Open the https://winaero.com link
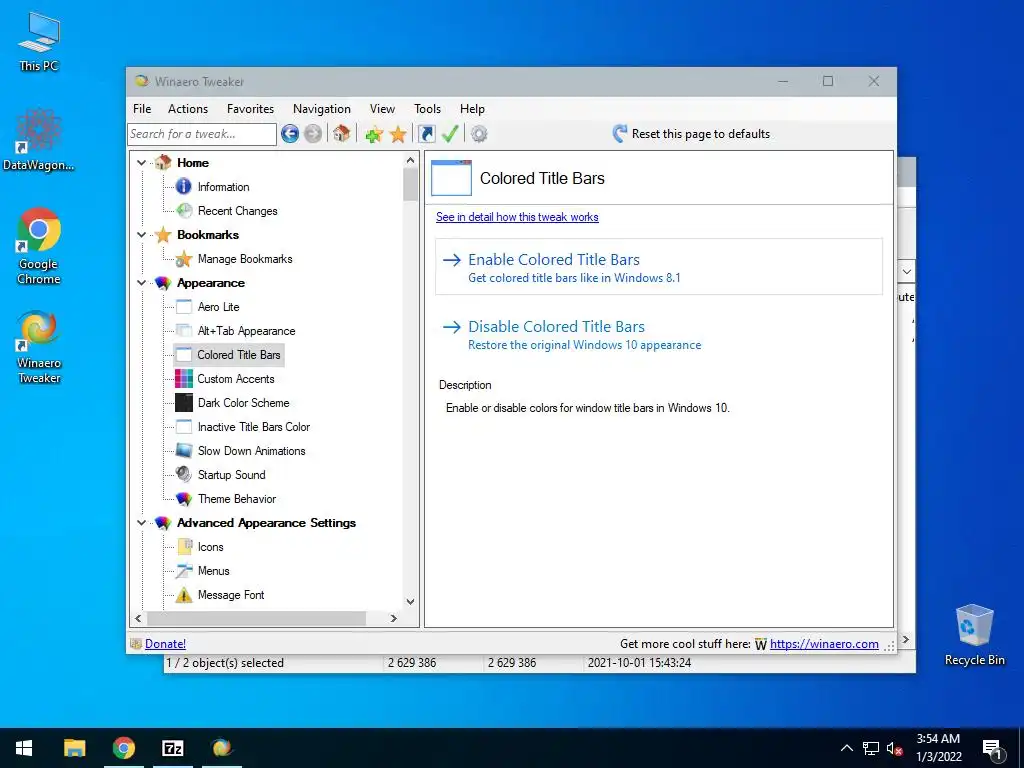Screen dimensions: 1024x768 824,644
